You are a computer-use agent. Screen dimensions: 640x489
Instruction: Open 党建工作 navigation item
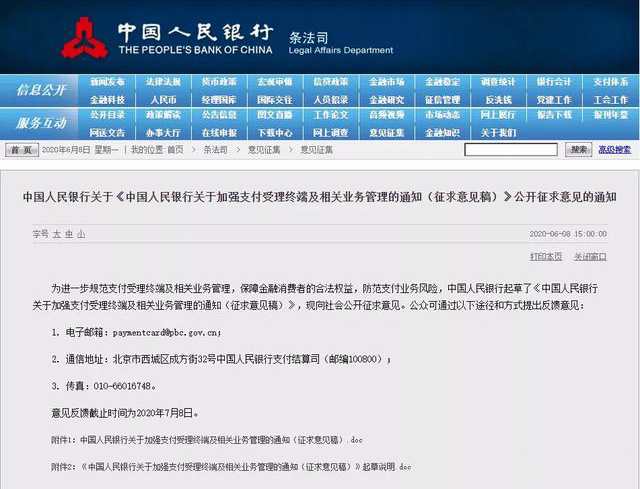pyautogui.click(x=554, y=100)
